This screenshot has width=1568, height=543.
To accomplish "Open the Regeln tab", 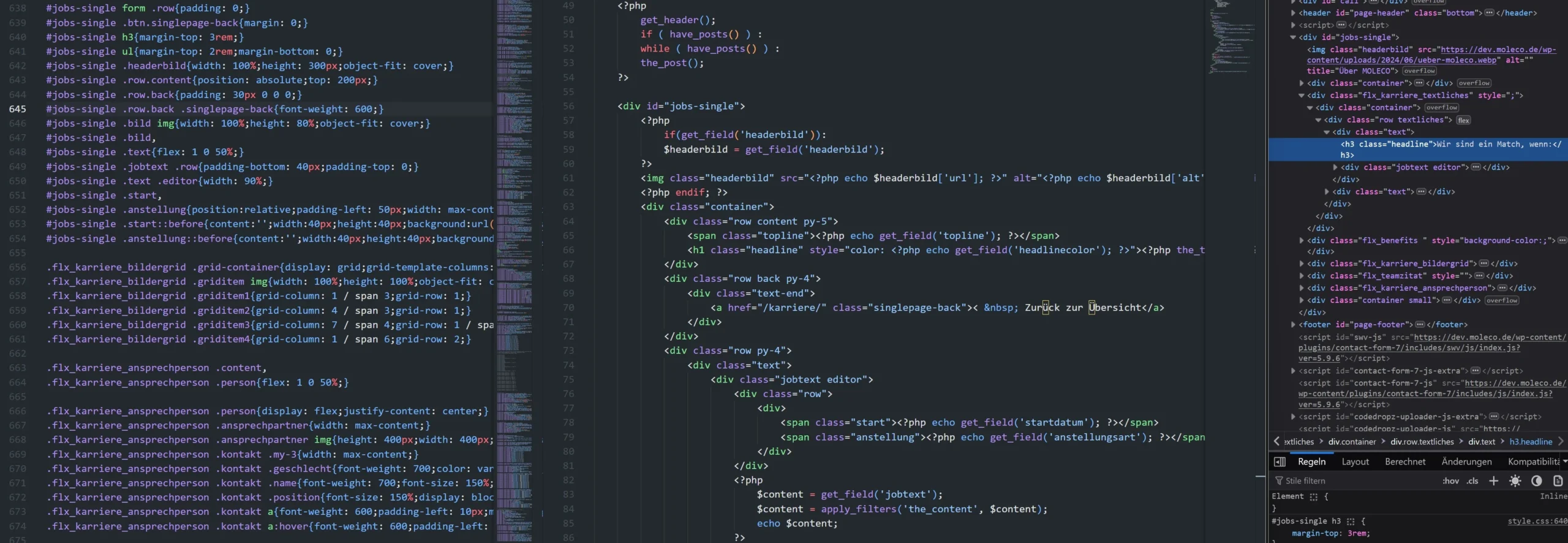I will [1311, 462].
